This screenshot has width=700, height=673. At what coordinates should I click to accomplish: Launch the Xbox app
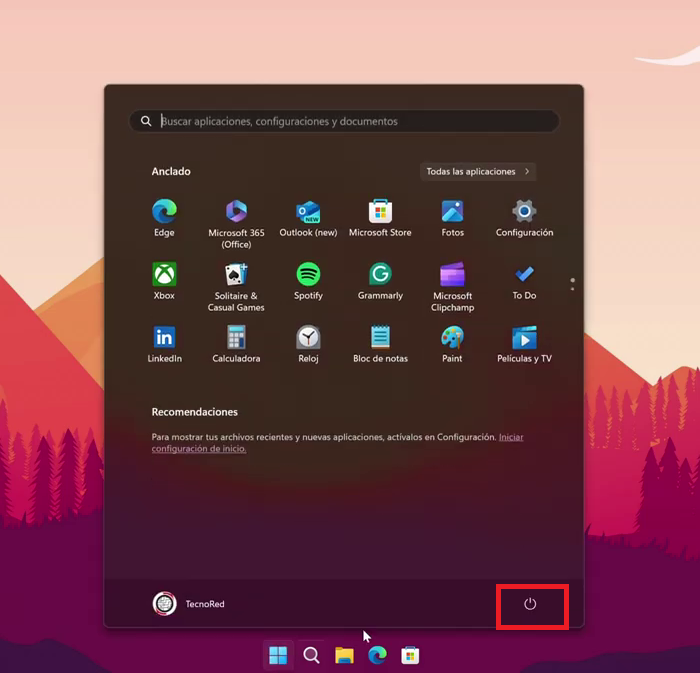coord(164,281)
